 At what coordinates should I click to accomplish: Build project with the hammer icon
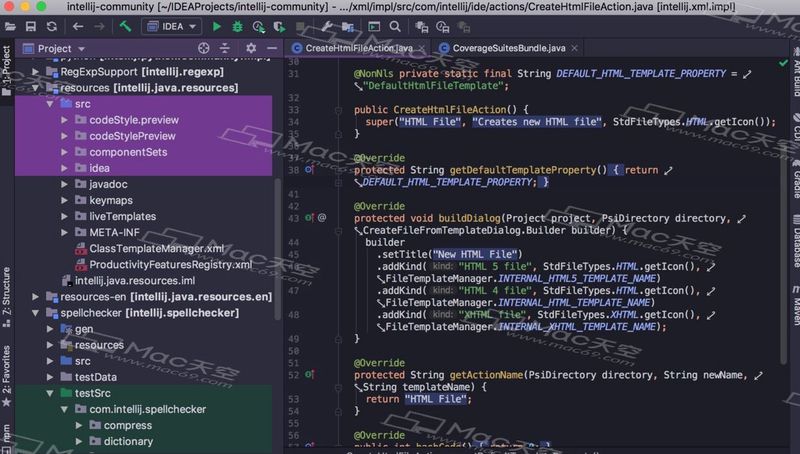[x=126, y=26]
